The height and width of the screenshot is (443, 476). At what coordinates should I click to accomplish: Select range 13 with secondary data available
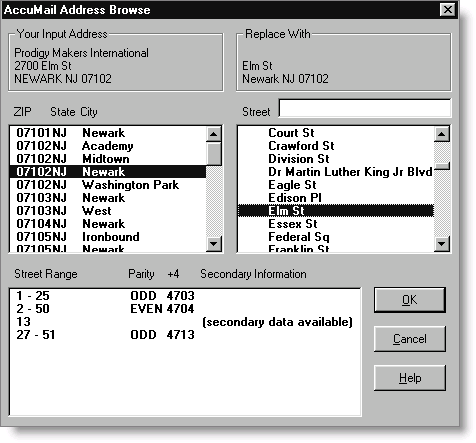coord(185,322)
